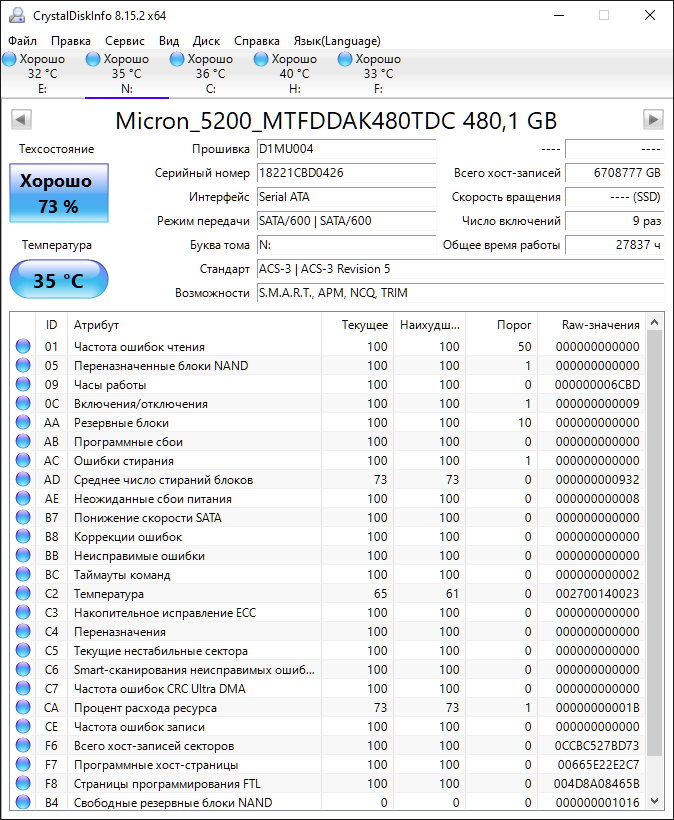This screenshot has width=674, height=820.
Task: Click status orb for Таймауты команд row
Action: [x=23, y=574]
